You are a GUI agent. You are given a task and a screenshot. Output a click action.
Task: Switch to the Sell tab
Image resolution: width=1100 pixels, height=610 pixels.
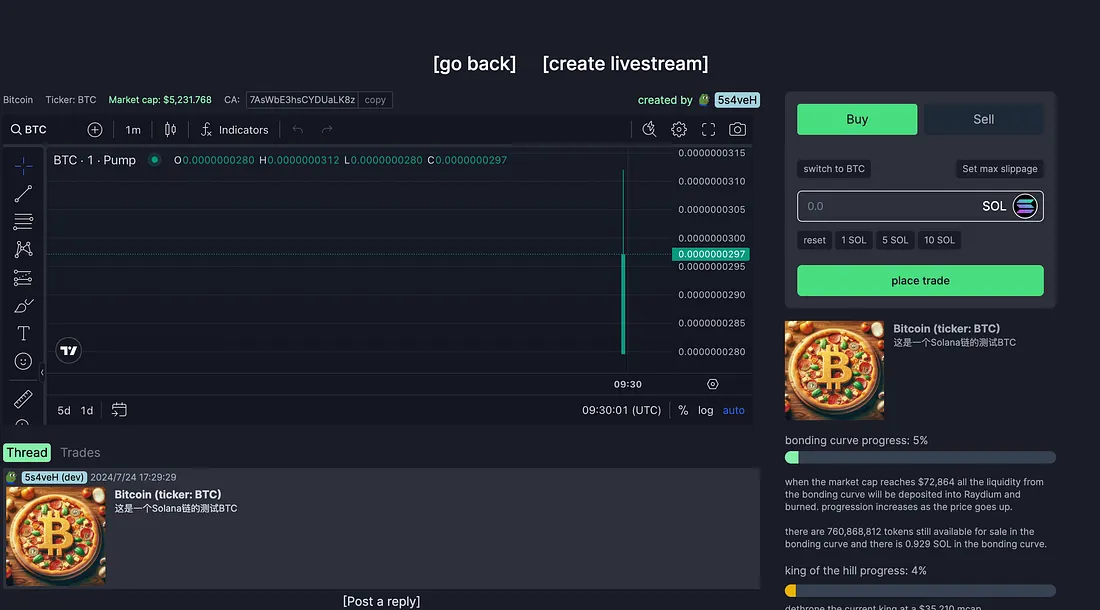(984, 119)
